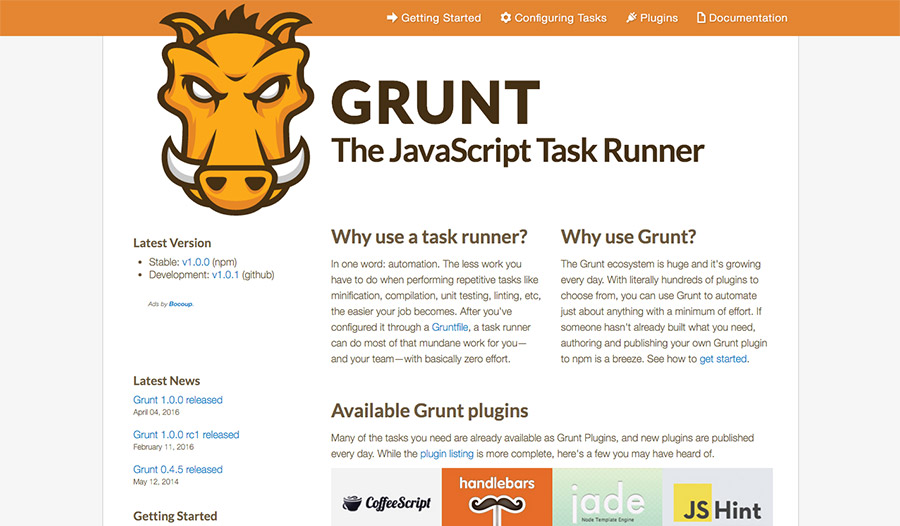Open the Getting Started nav item

(440, 18)
